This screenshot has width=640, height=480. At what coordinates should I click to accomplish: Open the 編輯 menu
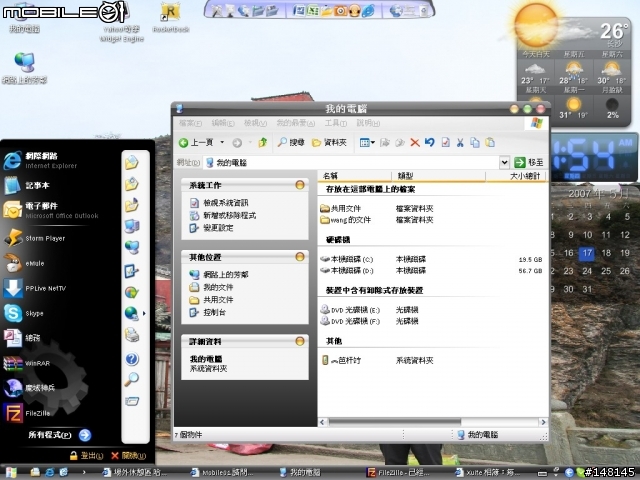(x=223, y=123)
